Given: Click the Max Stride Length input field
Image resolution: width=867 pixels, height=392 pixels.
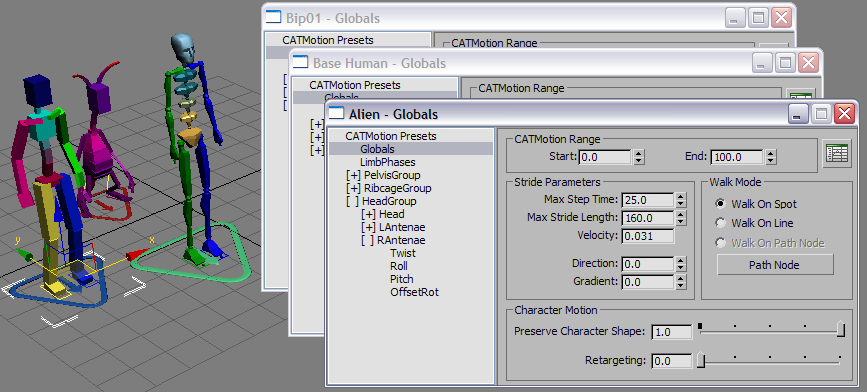Looking at the screenshot, I should 648,218.
